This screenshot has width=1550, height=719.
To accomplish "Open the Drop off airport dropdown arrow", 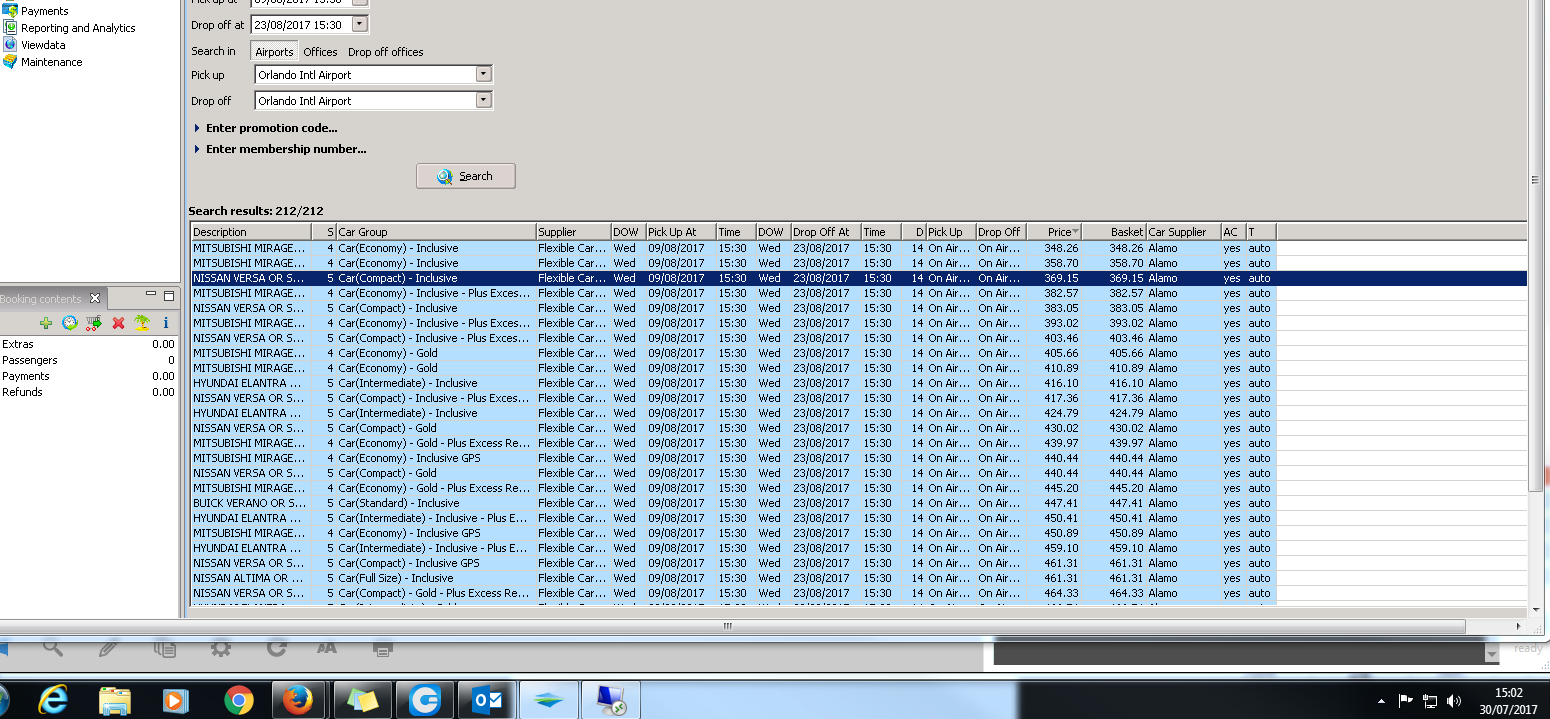I will pyautogui.click(x=484, y=100).
